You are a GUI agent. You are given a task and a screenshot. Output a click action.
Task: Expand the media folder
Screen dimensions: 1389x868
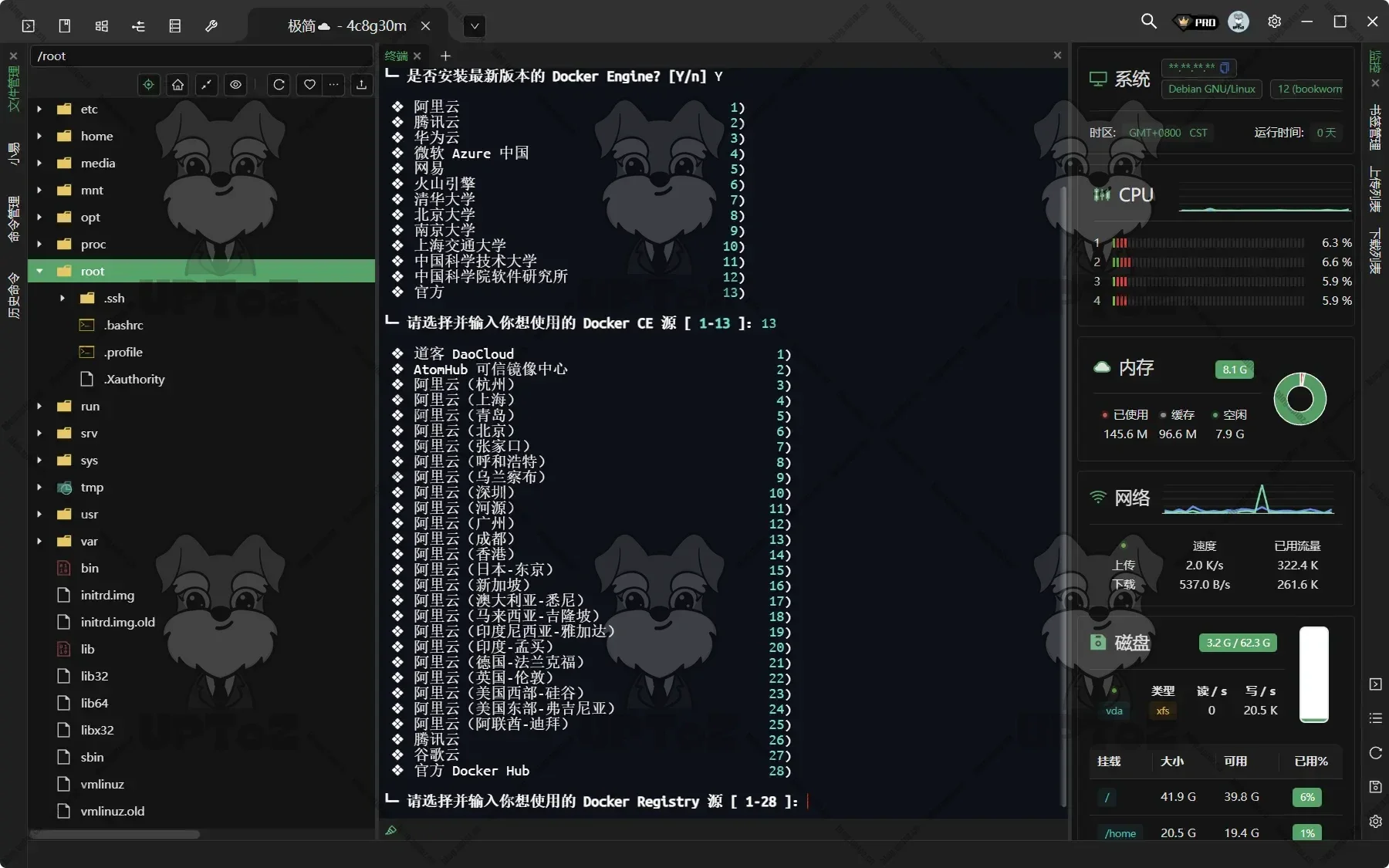click(x=39, y=163)
